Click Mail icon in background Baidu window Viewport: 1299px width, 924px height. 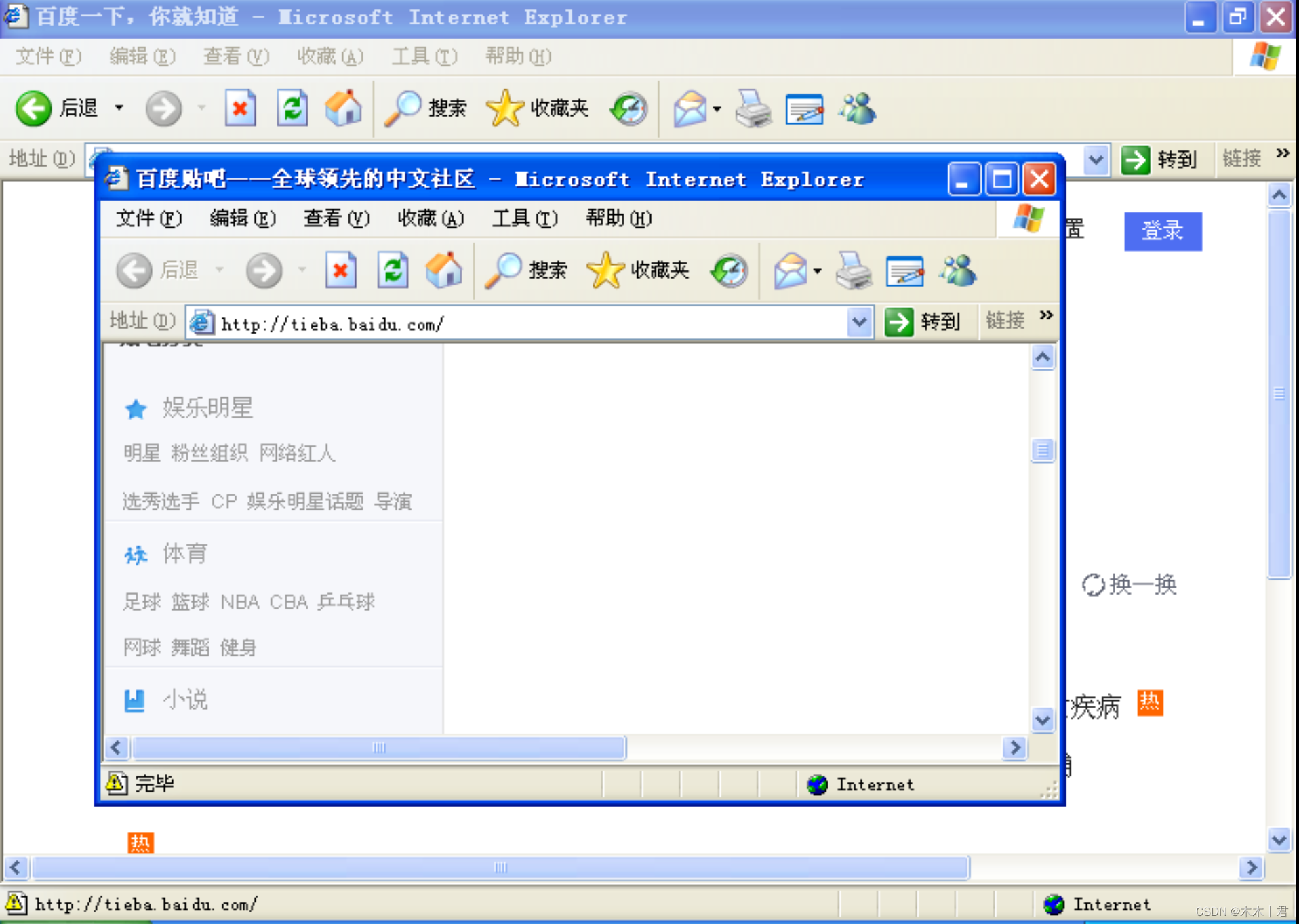[690, 108]
